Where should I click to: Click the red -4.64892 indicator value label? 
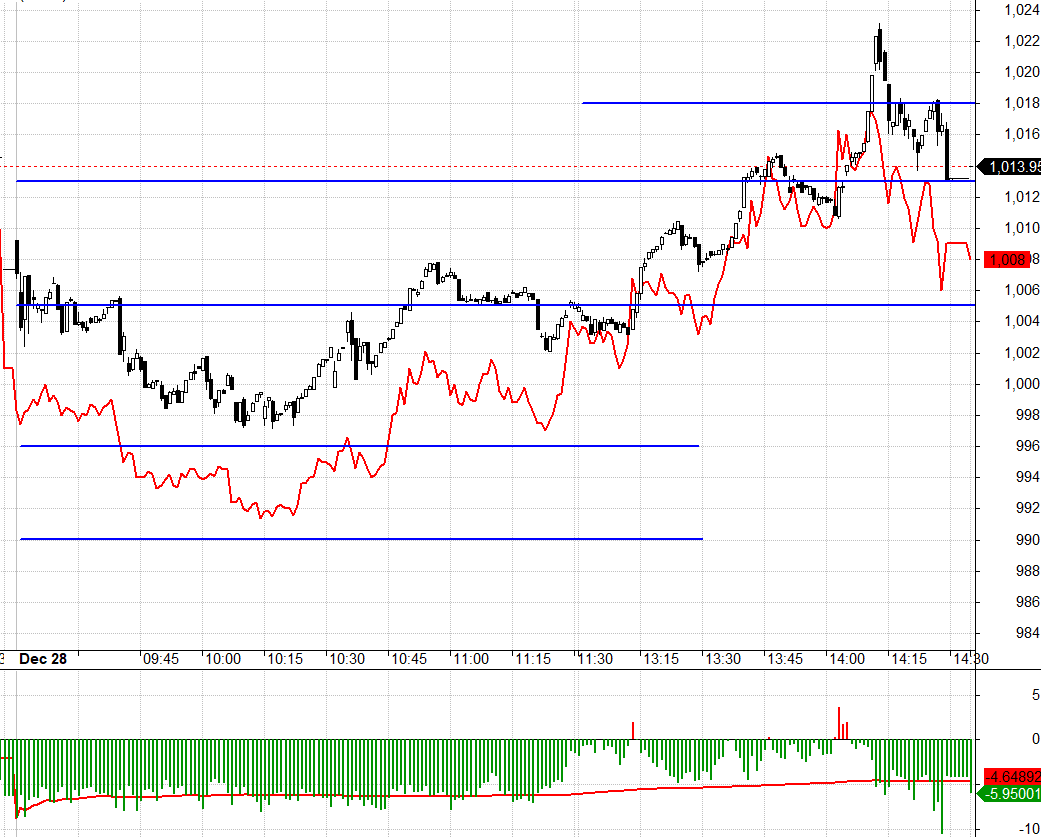click(x=1012, y=777)
